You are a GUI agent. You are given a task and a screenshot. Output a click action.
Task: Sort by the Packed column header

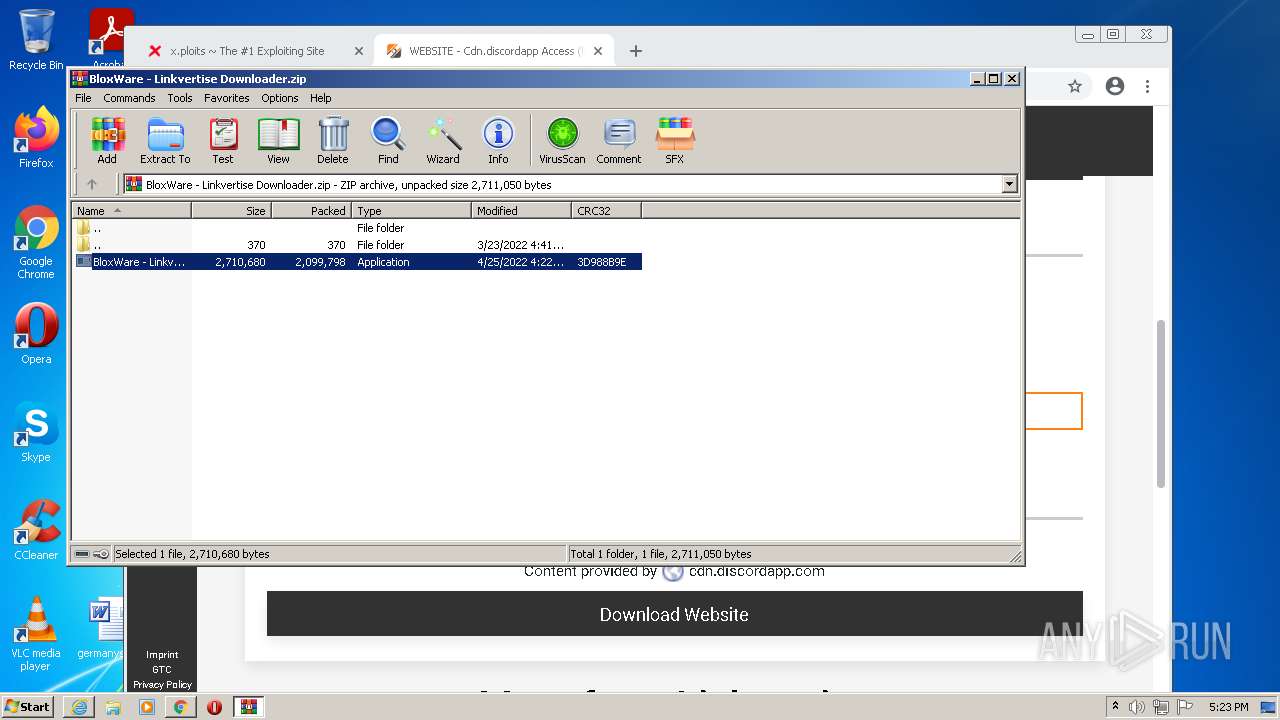tap(311, 210)
